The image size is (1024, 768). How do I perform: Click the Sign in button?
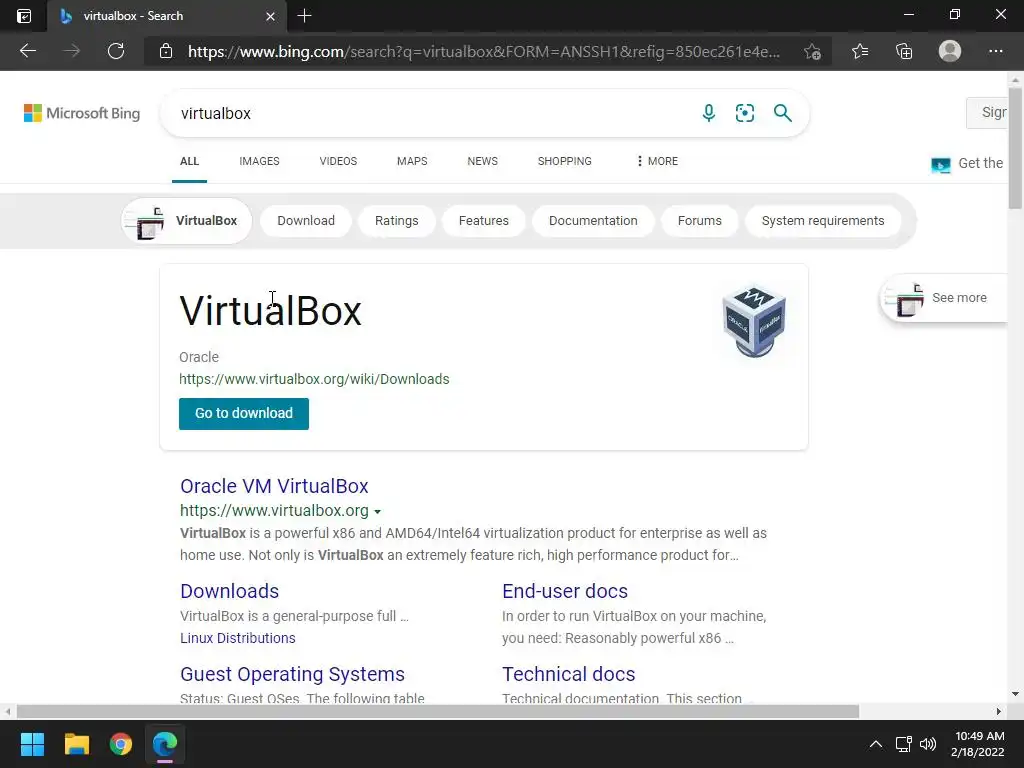(987, 112)
